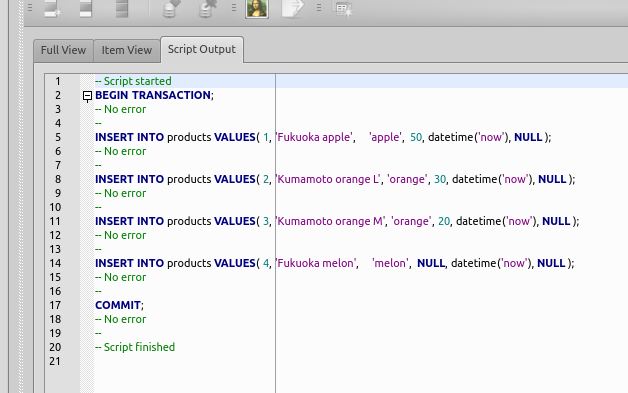
Task: Click 'Kumamoto orange M' string on line 11
Action: [x=330, y=221]
